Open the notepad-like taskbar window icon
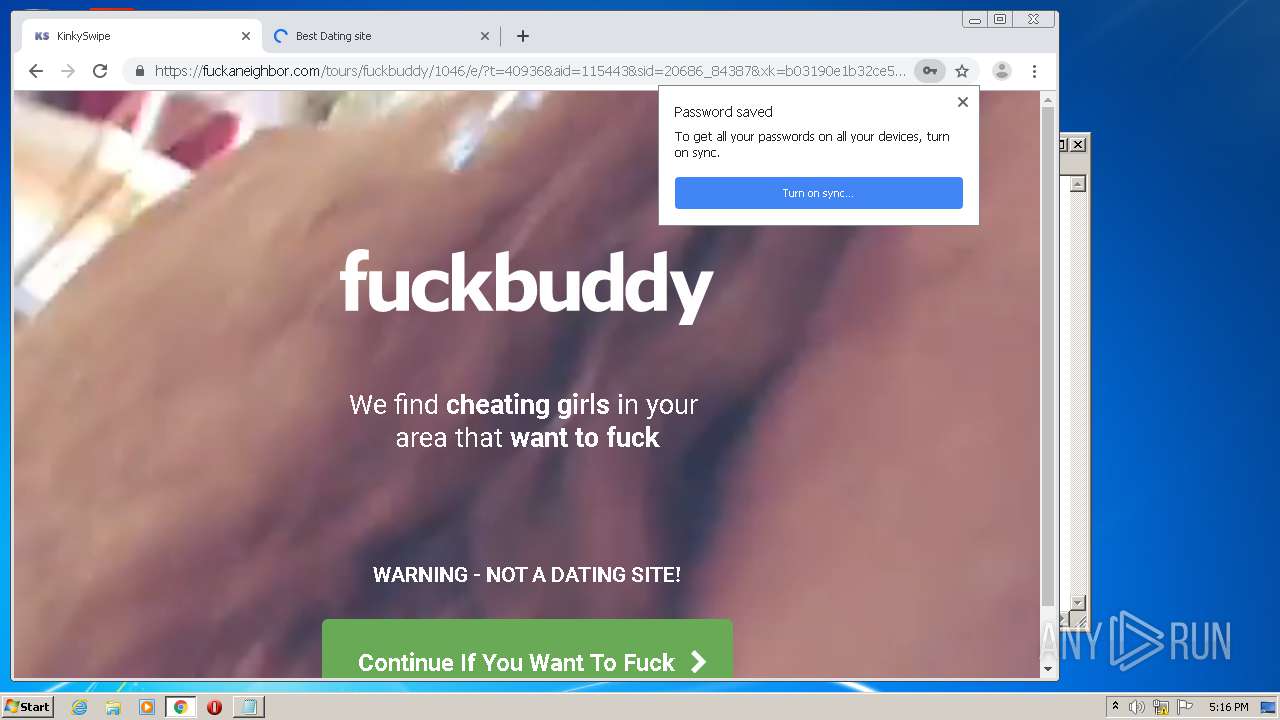Image resolution: width=1280 pixels, height=720 pixels. [x=248, y=707]
